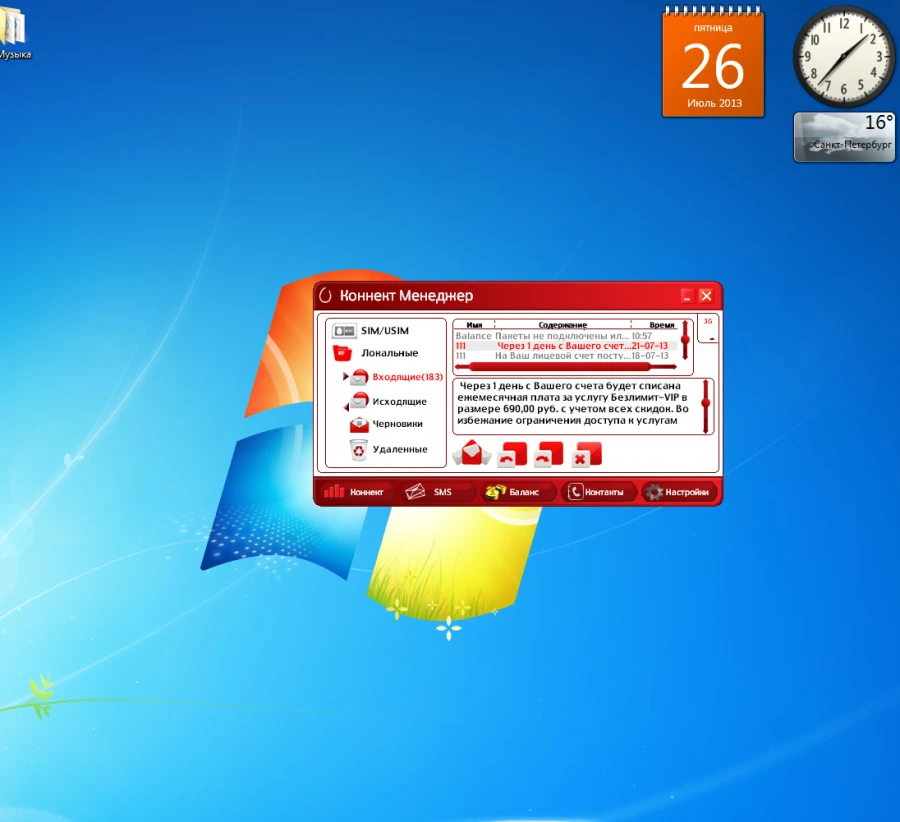Open the Черновики drafts folder

point(386,424)
